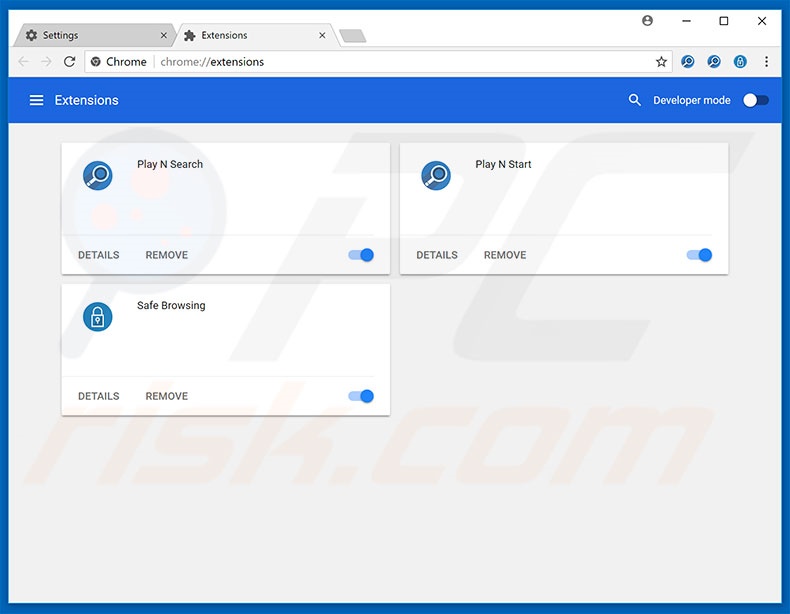The width and height of the screenshot is (790, 614).
Task: Open Chrome's three-dot menu
Action: tap(766, 61)
